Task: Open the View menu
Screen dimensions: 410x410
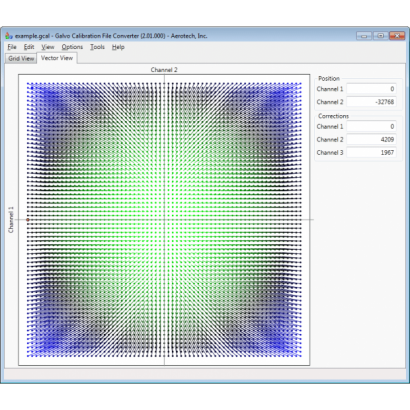Action: [x=48, y=47]
